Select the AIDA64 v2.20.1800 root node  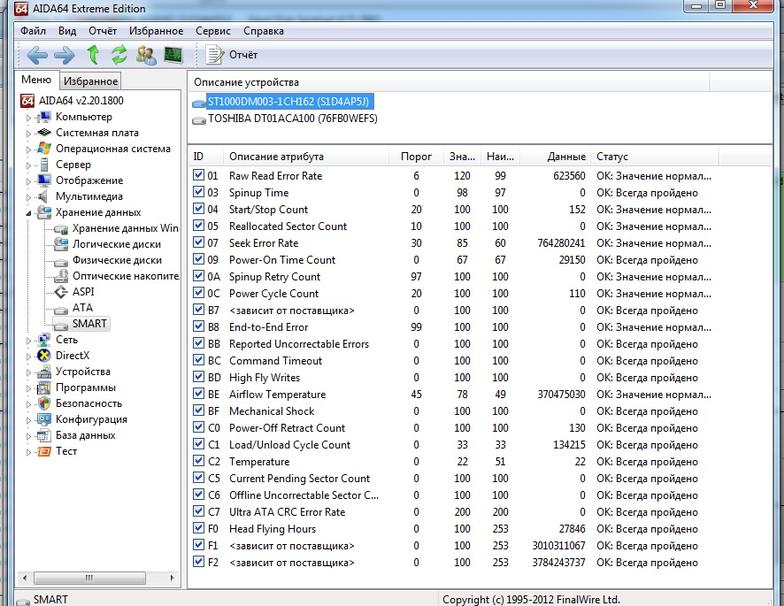point(81,100)
